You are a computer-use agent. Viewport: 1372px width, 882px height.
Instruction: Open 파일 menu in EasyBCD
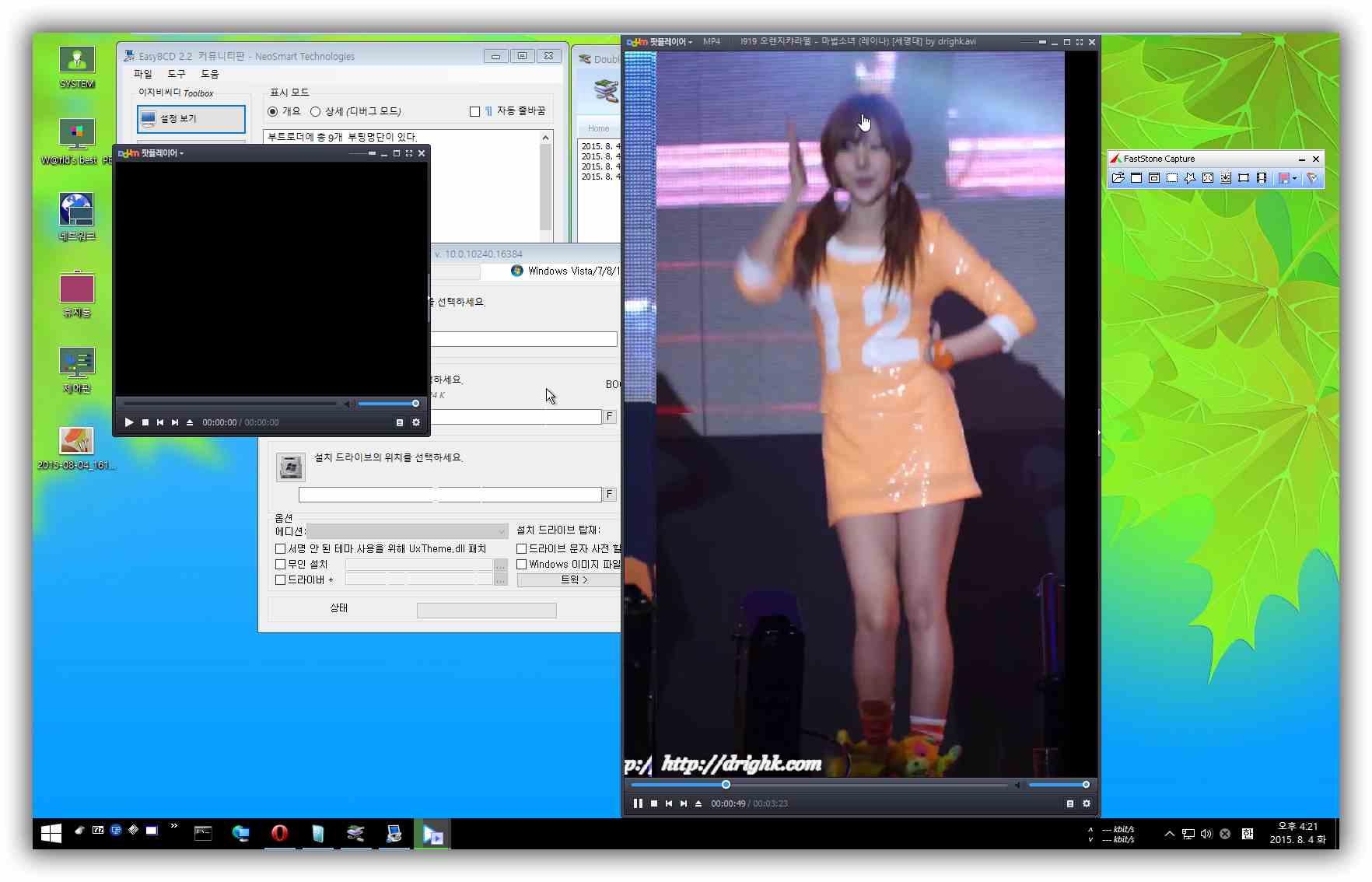(x=143, y=74)
